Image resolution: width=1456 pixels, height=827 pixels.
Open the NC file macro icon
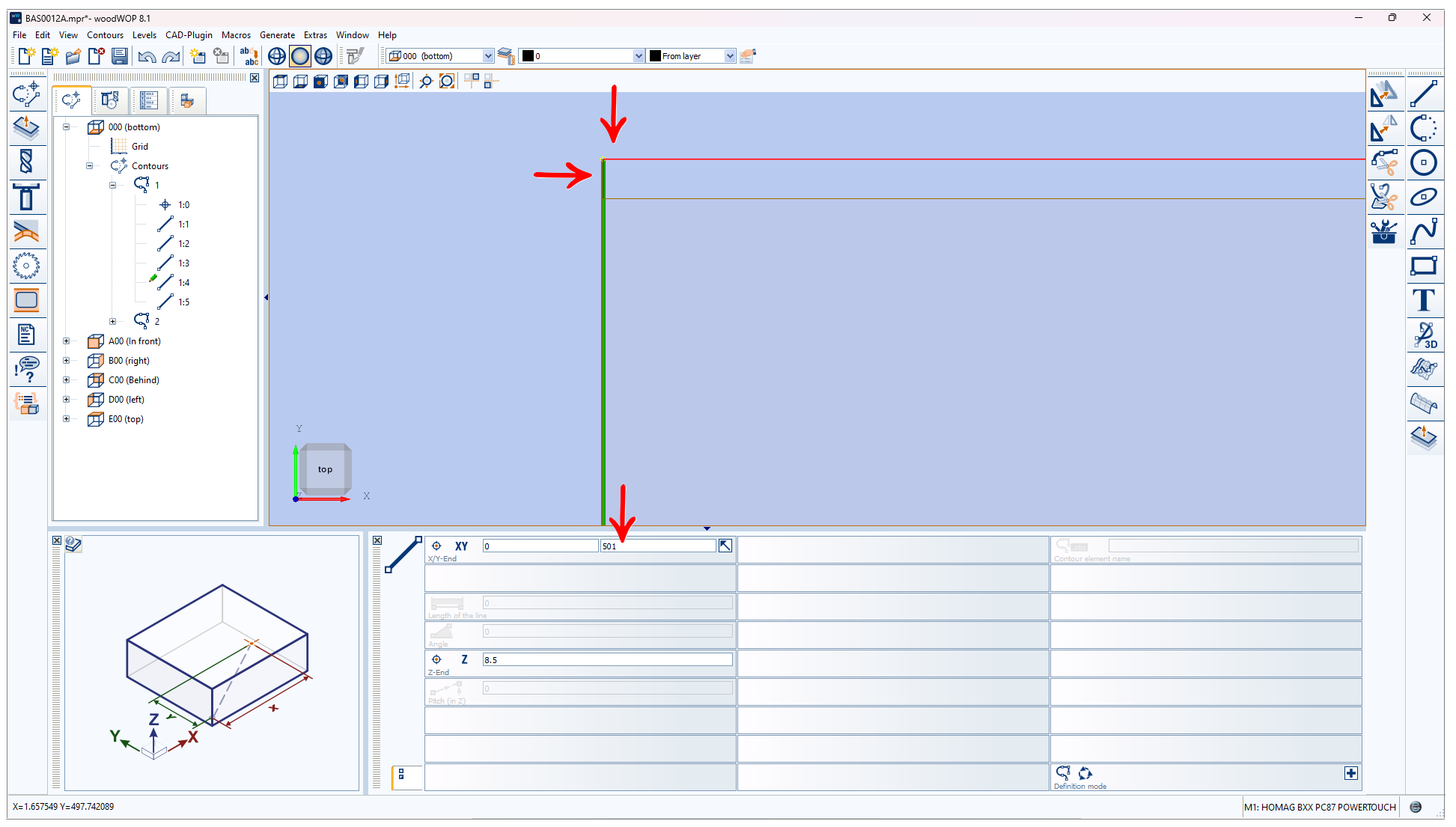pyautogui.click(x=26, y=335)
